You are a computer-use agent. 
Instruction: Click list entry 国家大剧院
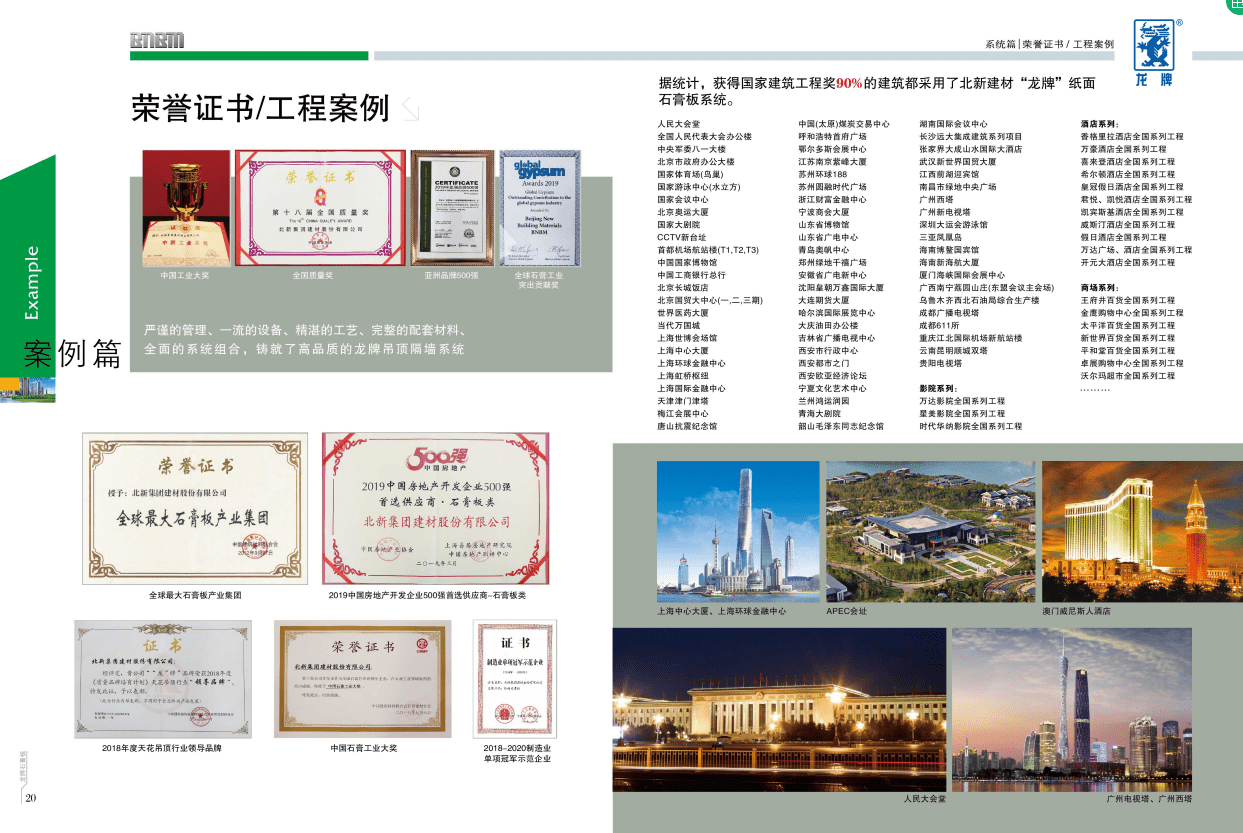[679, 225]
